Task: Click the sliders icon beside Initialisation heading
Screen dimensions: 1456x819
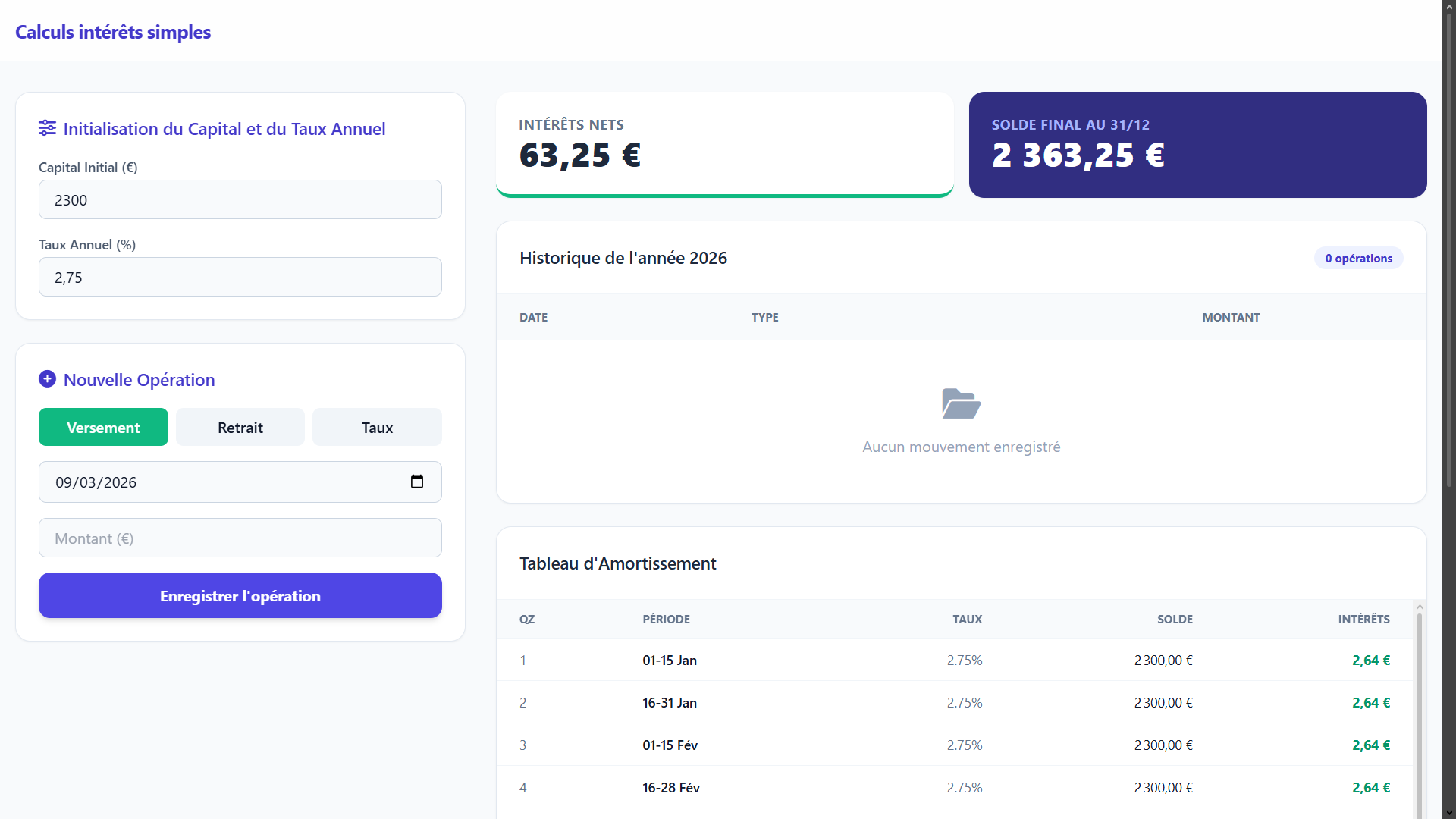Action: [x=47, y=128]
